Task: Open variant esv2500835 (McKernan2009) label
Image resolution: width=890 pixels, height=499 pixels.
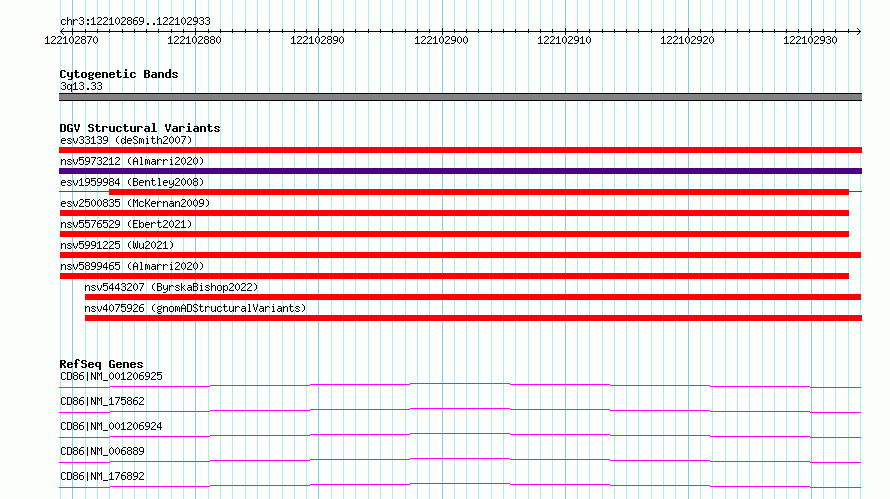Action: pyautogui.click(x=135, y=203)
